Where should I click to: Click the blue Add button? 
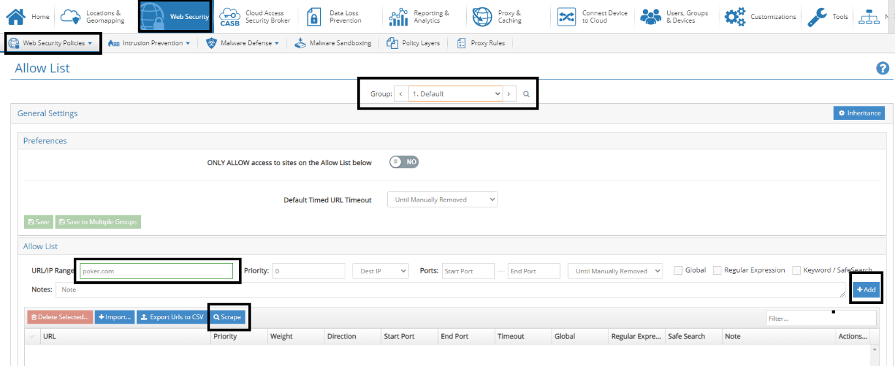(866, 290)
